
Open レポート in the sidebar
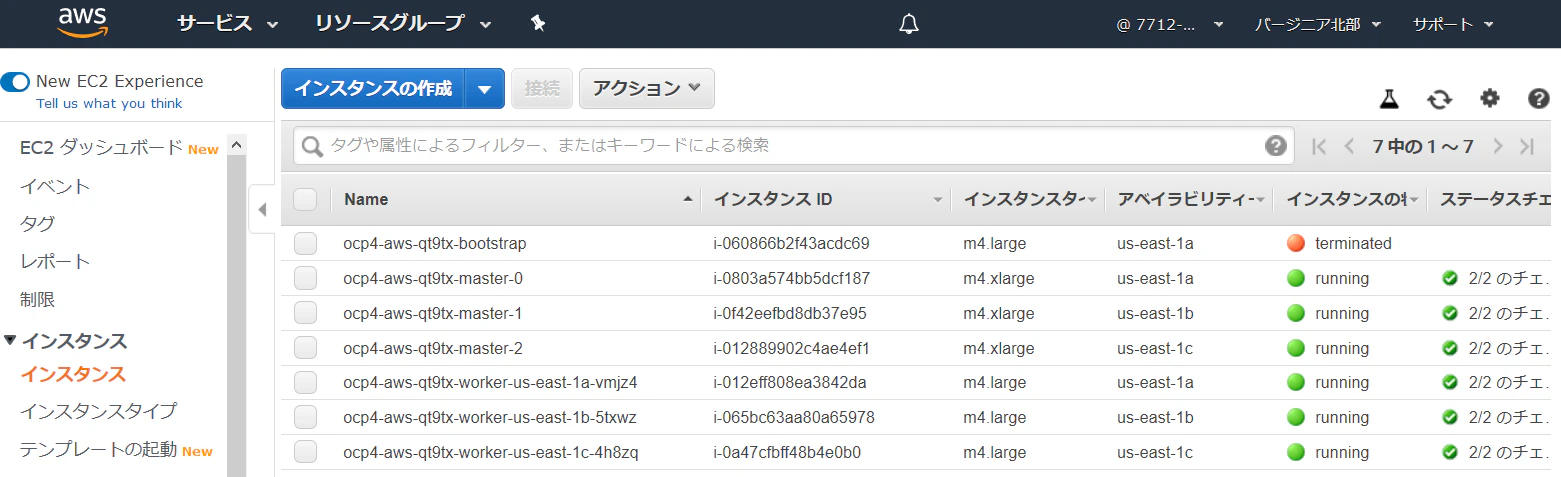(x=55, y=262)
